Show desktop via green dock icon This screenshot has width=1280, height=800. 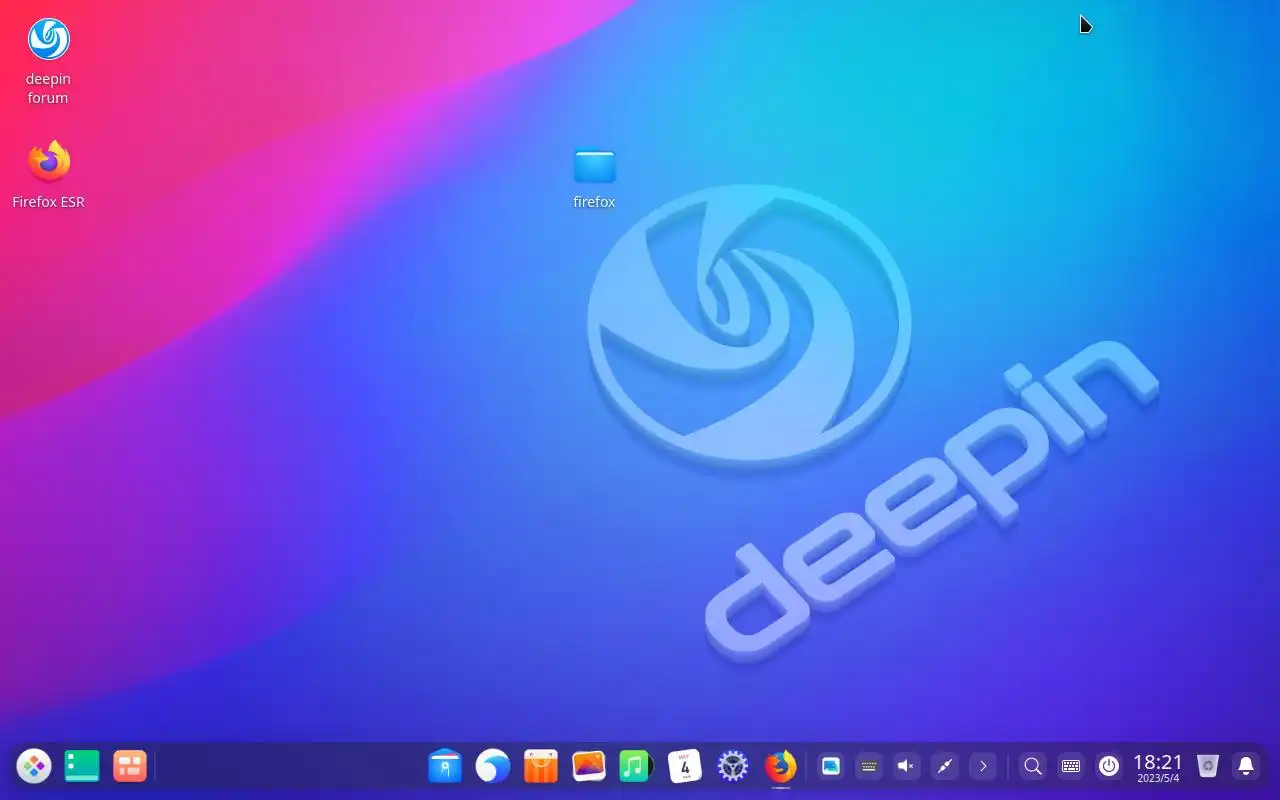82,767
